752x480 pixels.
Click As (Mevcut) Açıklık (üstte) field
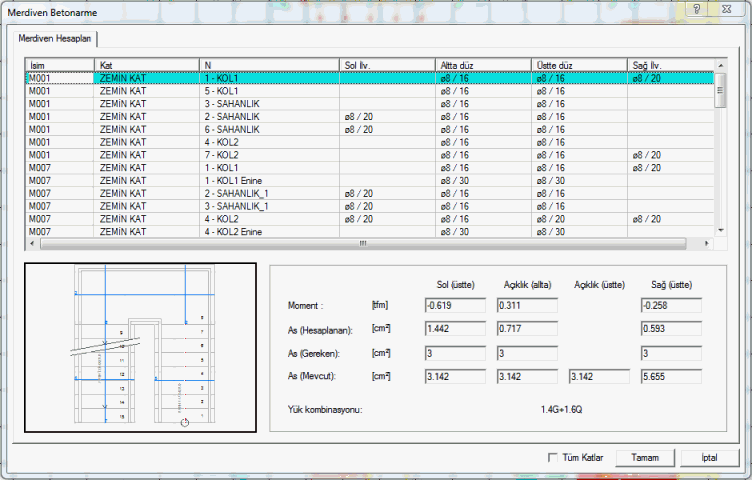599,376
